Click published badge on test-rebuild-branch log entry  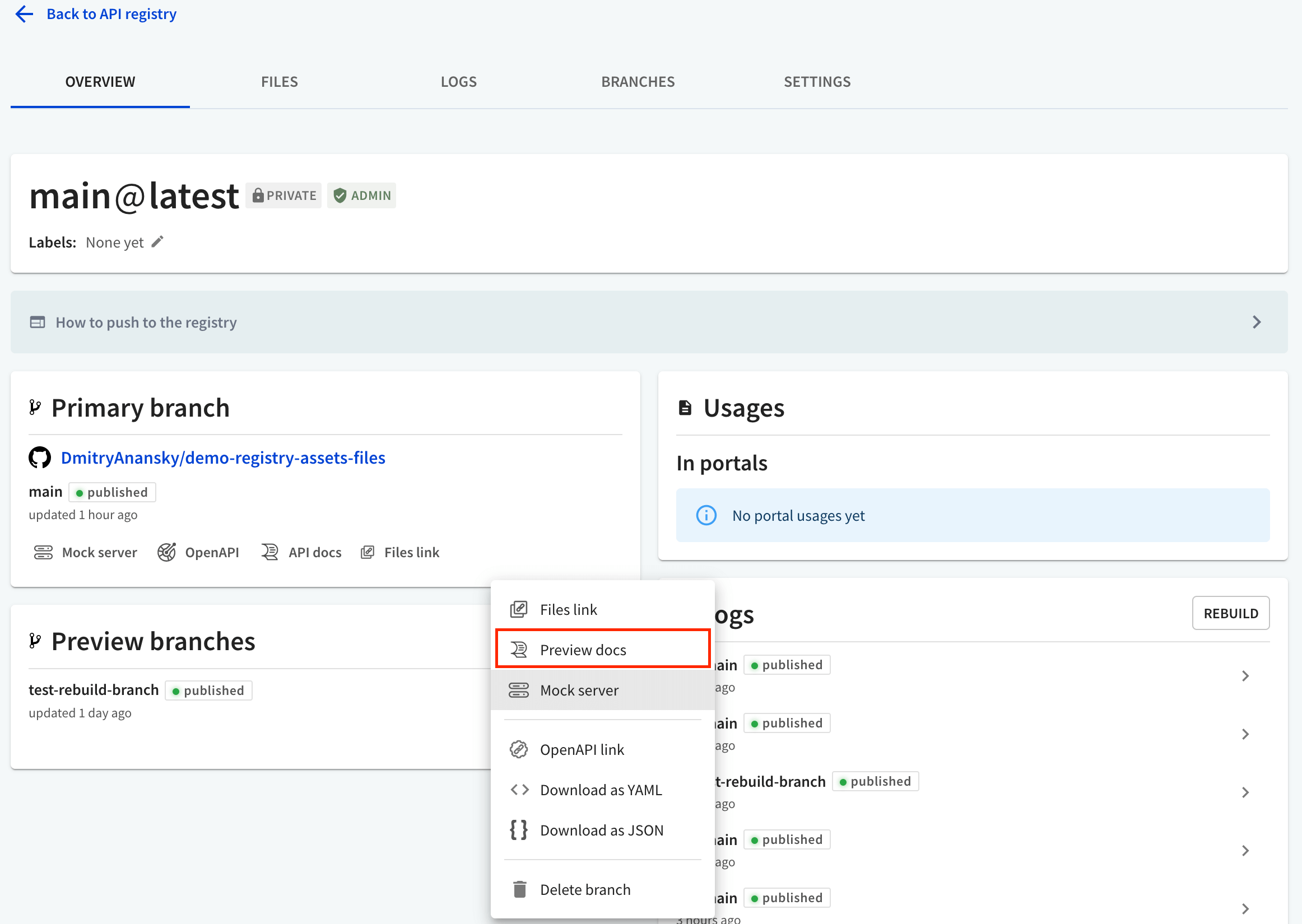click(875, 781)
